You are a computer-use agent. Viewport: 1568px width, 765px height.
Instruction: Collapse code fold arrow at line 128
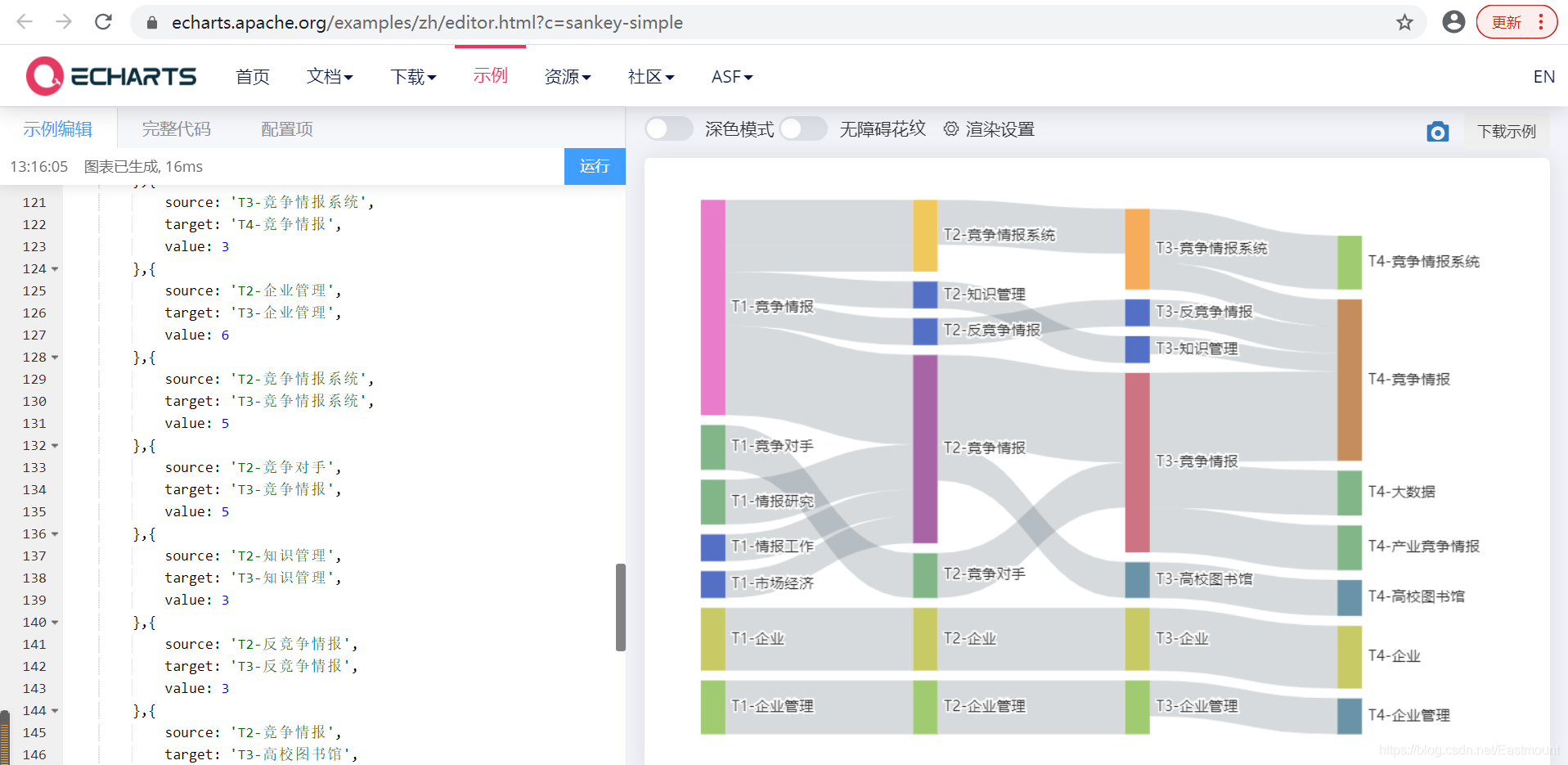pos(55,357)
